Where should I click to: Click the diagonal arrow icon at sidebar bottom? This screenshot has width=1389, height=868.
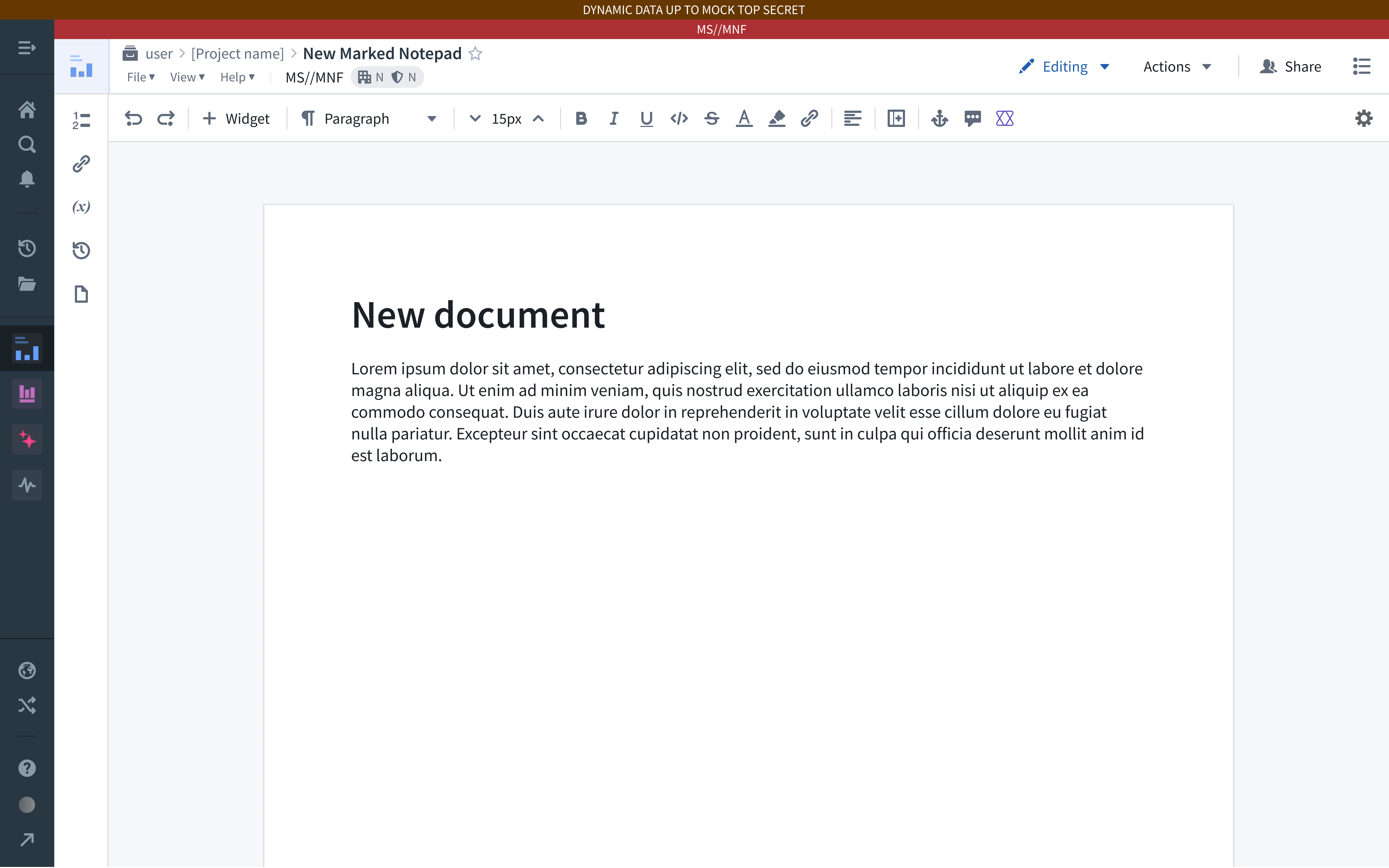[27, 840]
